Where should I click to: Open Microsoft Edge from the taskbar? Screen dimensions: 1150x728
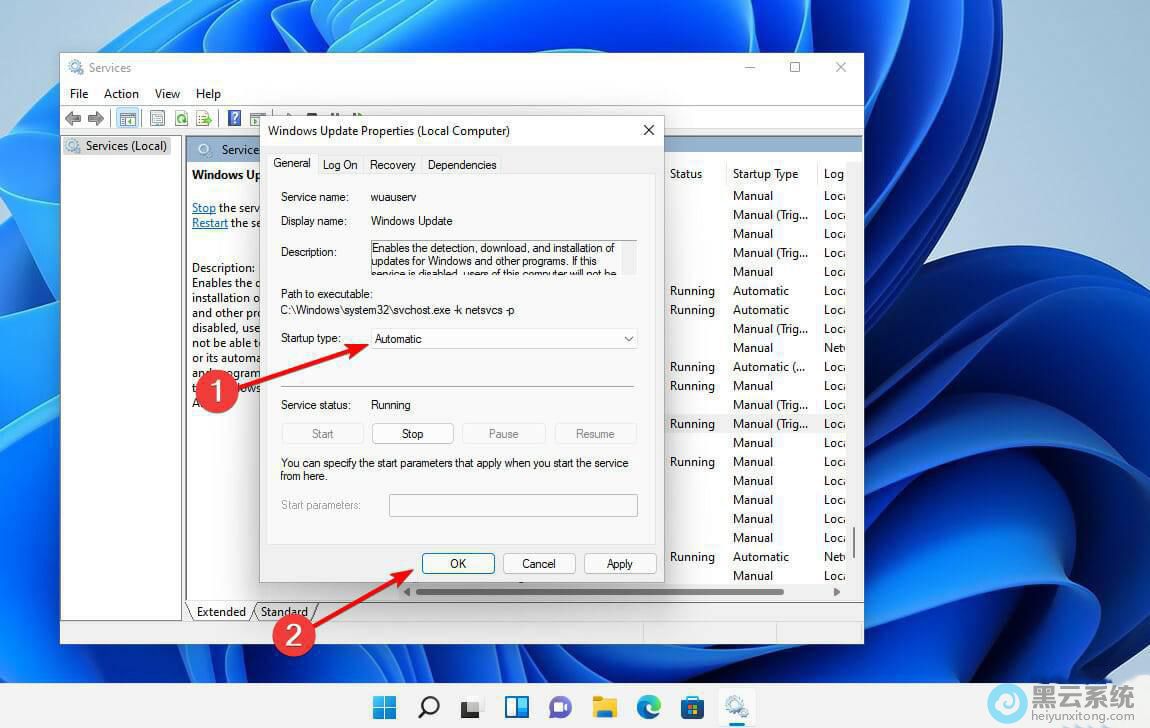click(648, 708)
